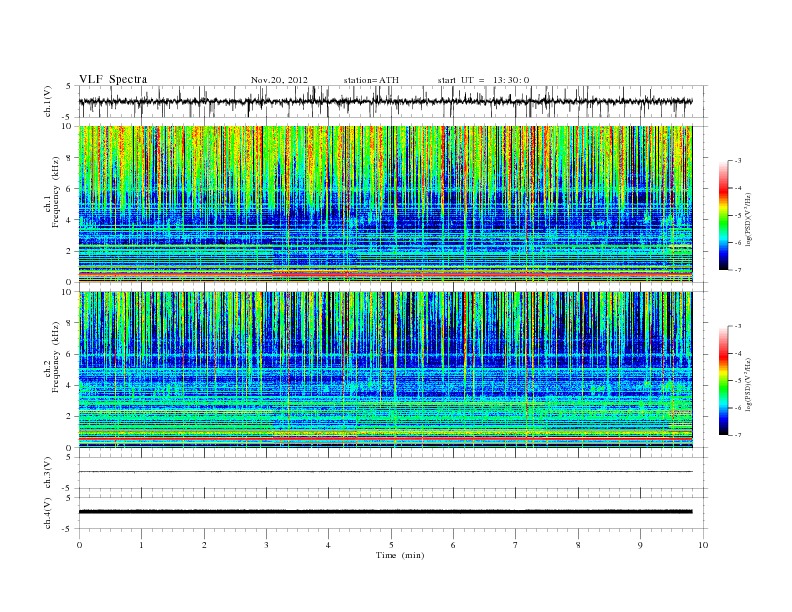Click tick label "1" on the Time (min) axis
This screenshot has width=792, height=612.
[142, 545]
